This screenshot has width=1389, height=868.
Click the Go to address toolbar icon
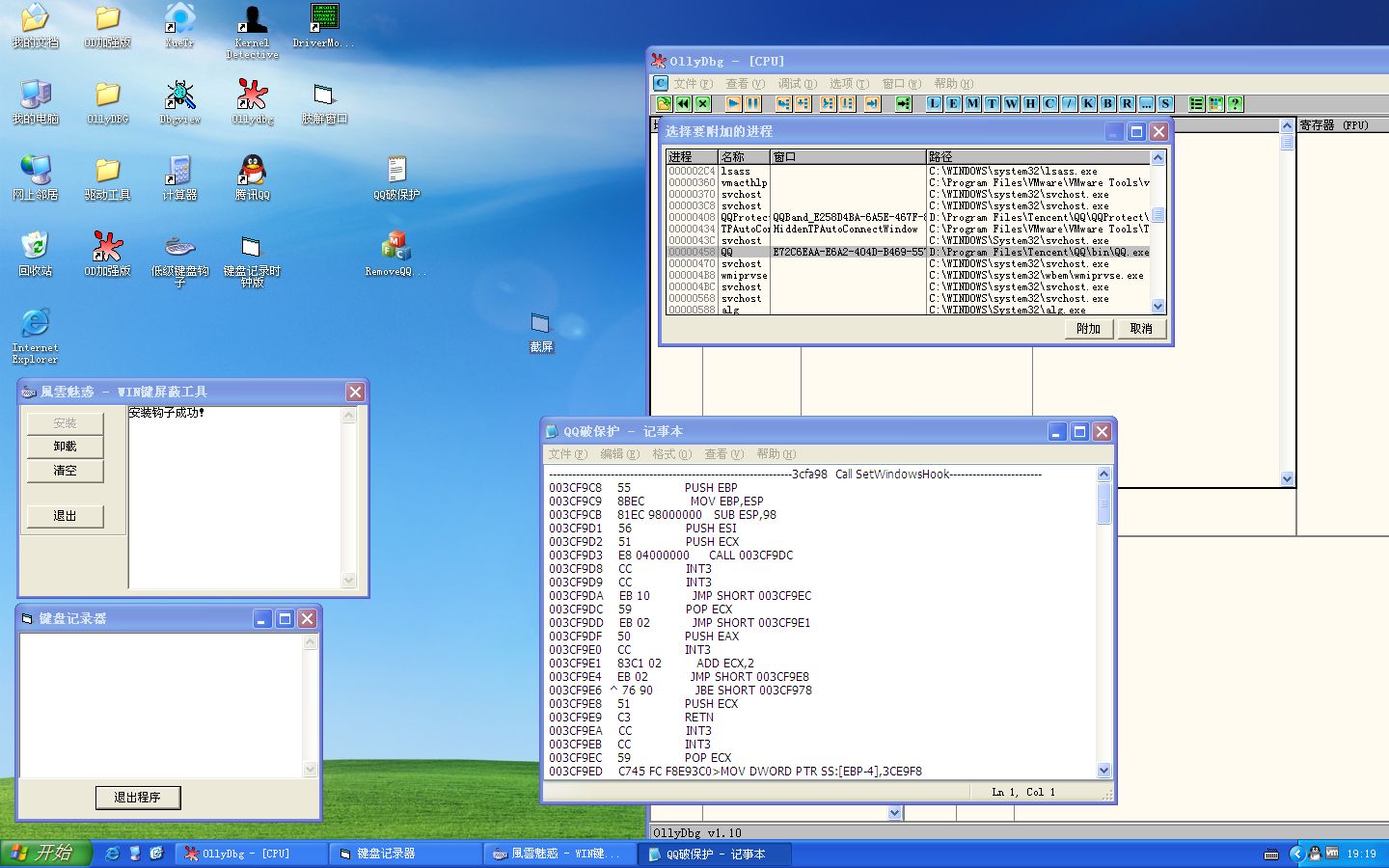pyautogui.click(x=903, y=103)
